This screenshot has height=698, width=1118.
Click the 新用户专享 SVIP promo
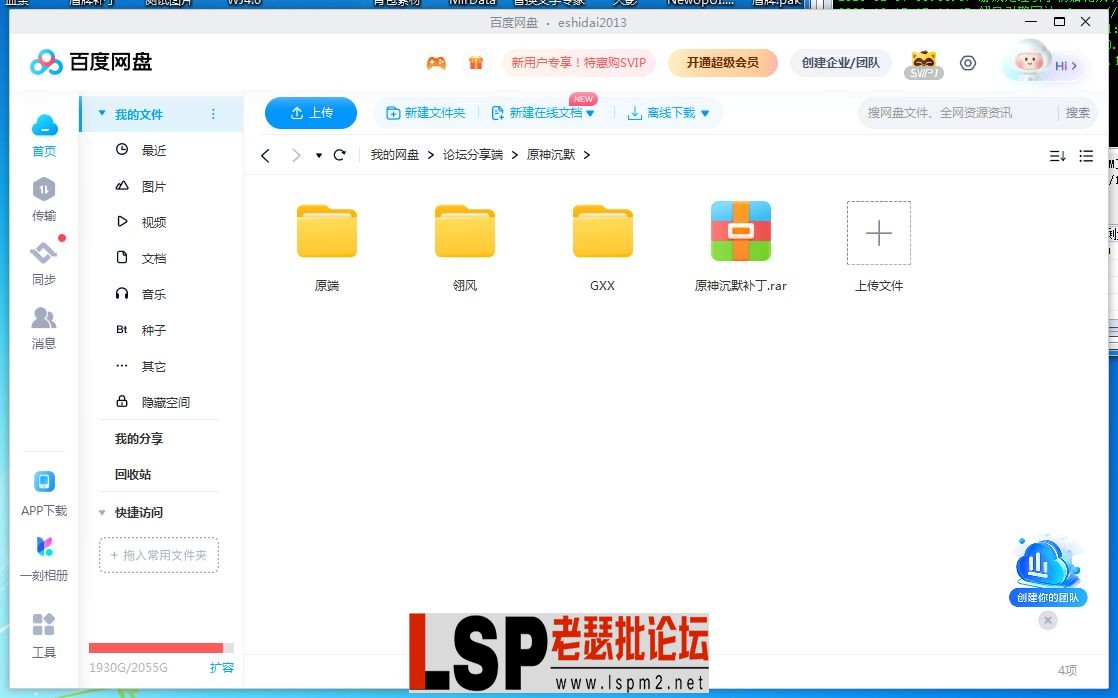[x=579, y=63]
